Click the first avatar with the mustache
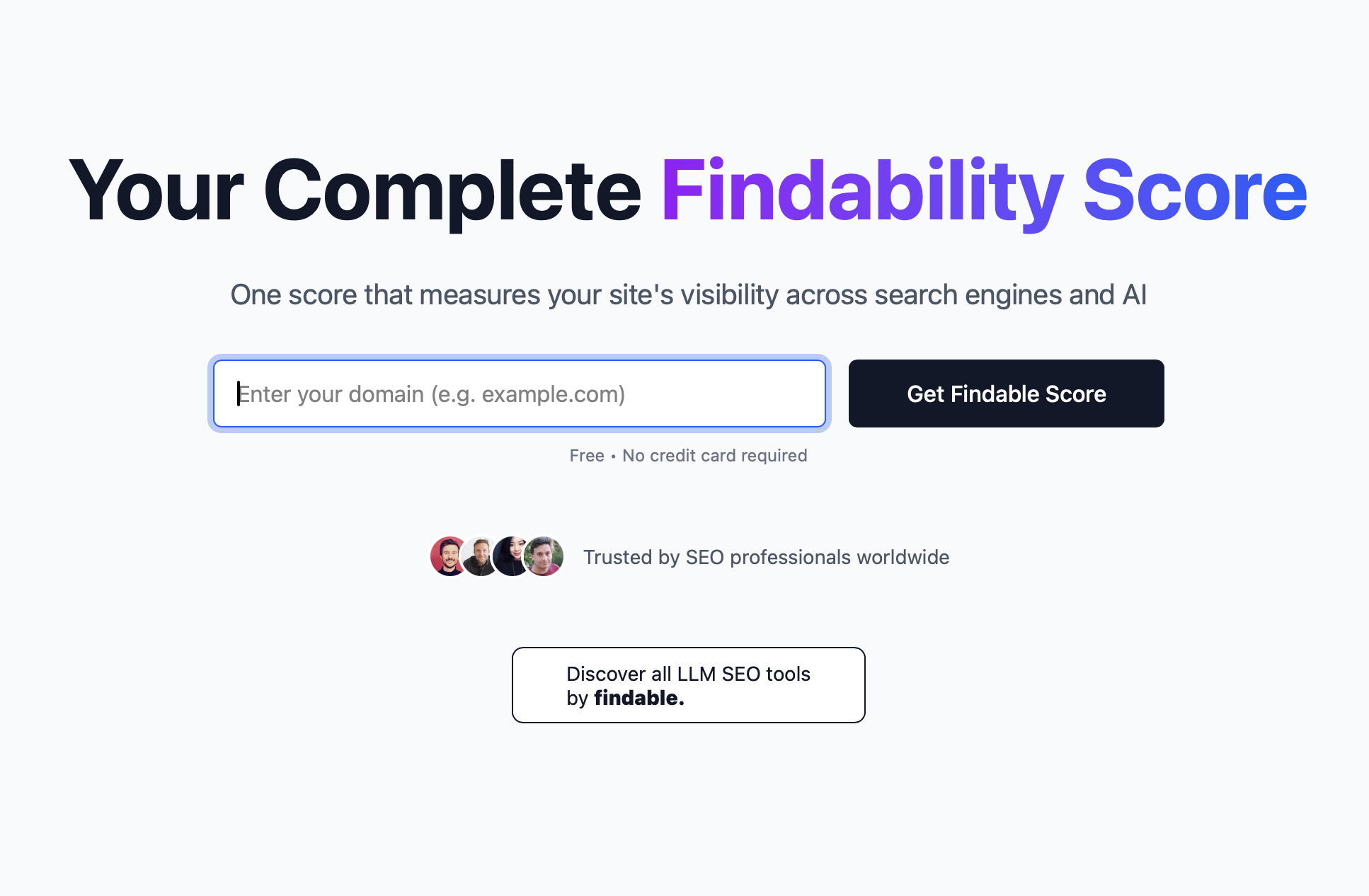 (x=447, y=557)
